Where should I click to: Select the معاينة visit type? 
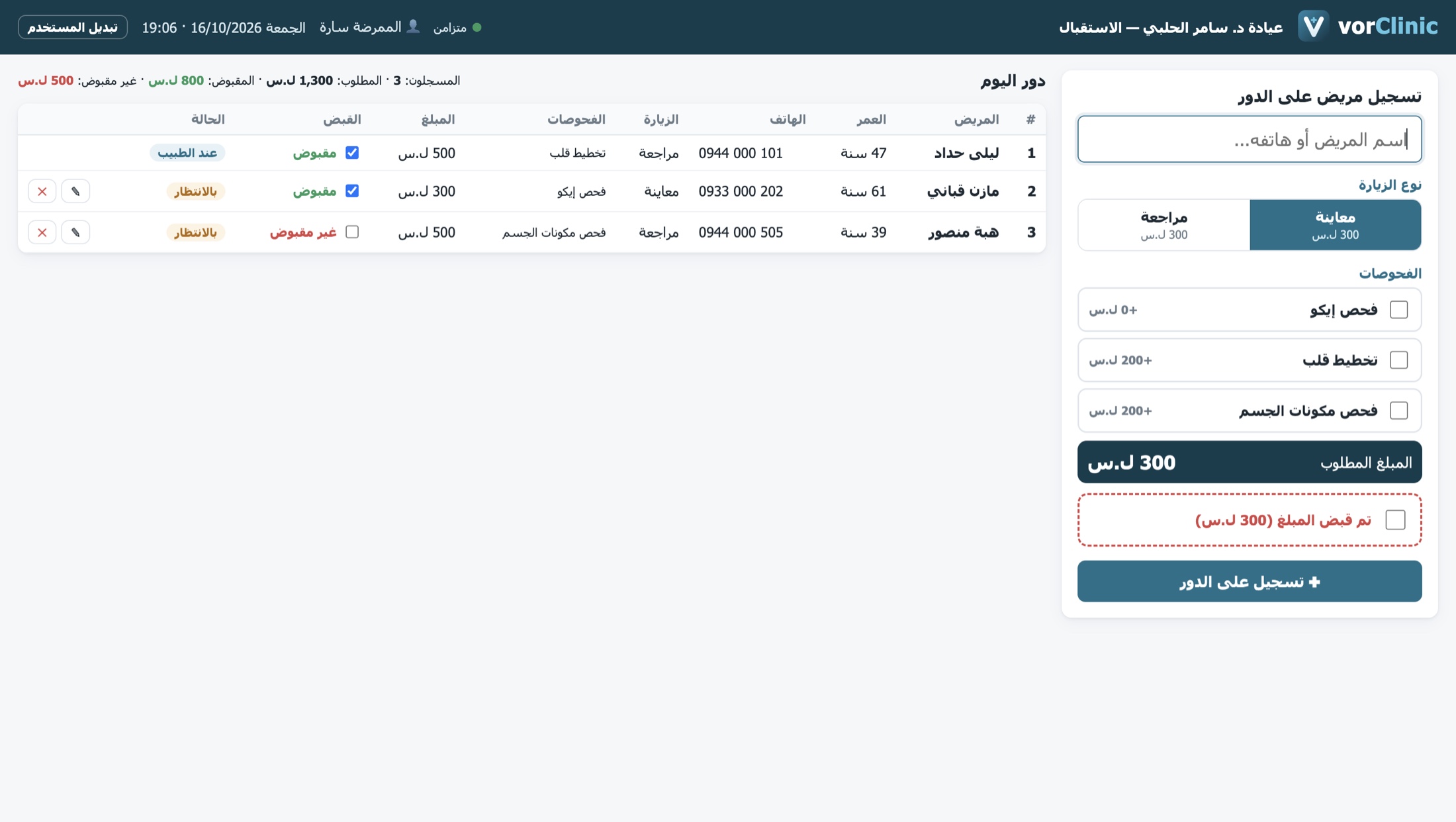pyautogui.click(x=1335, y=225)
